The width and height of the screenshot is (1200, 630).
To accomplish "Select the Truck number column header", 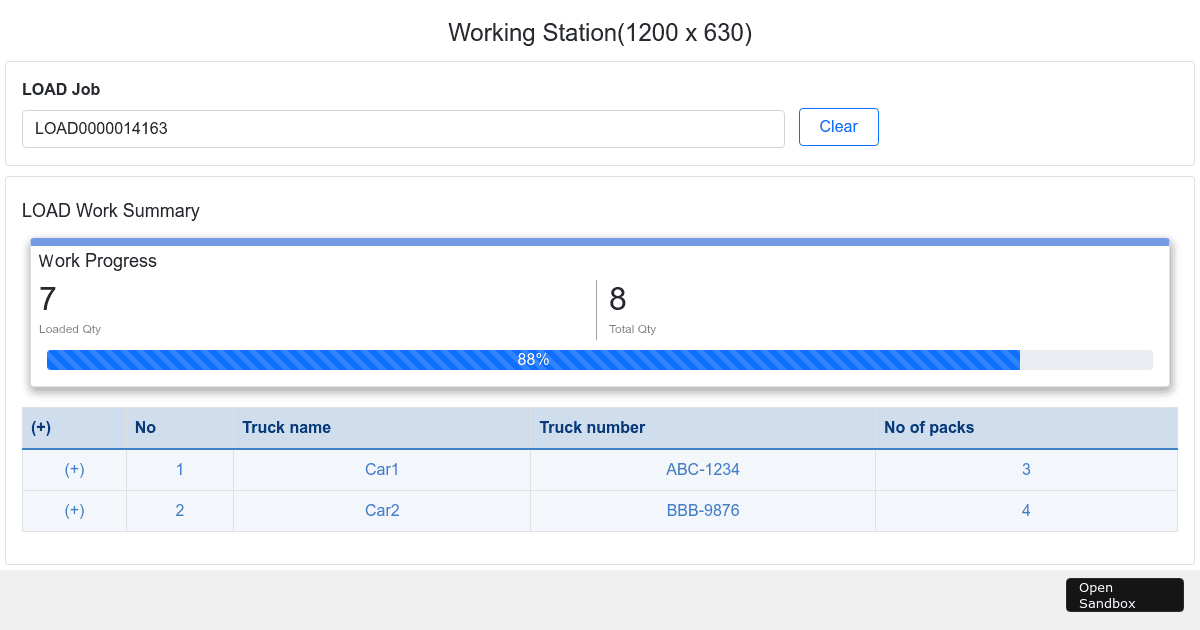I will click(592, 428).
